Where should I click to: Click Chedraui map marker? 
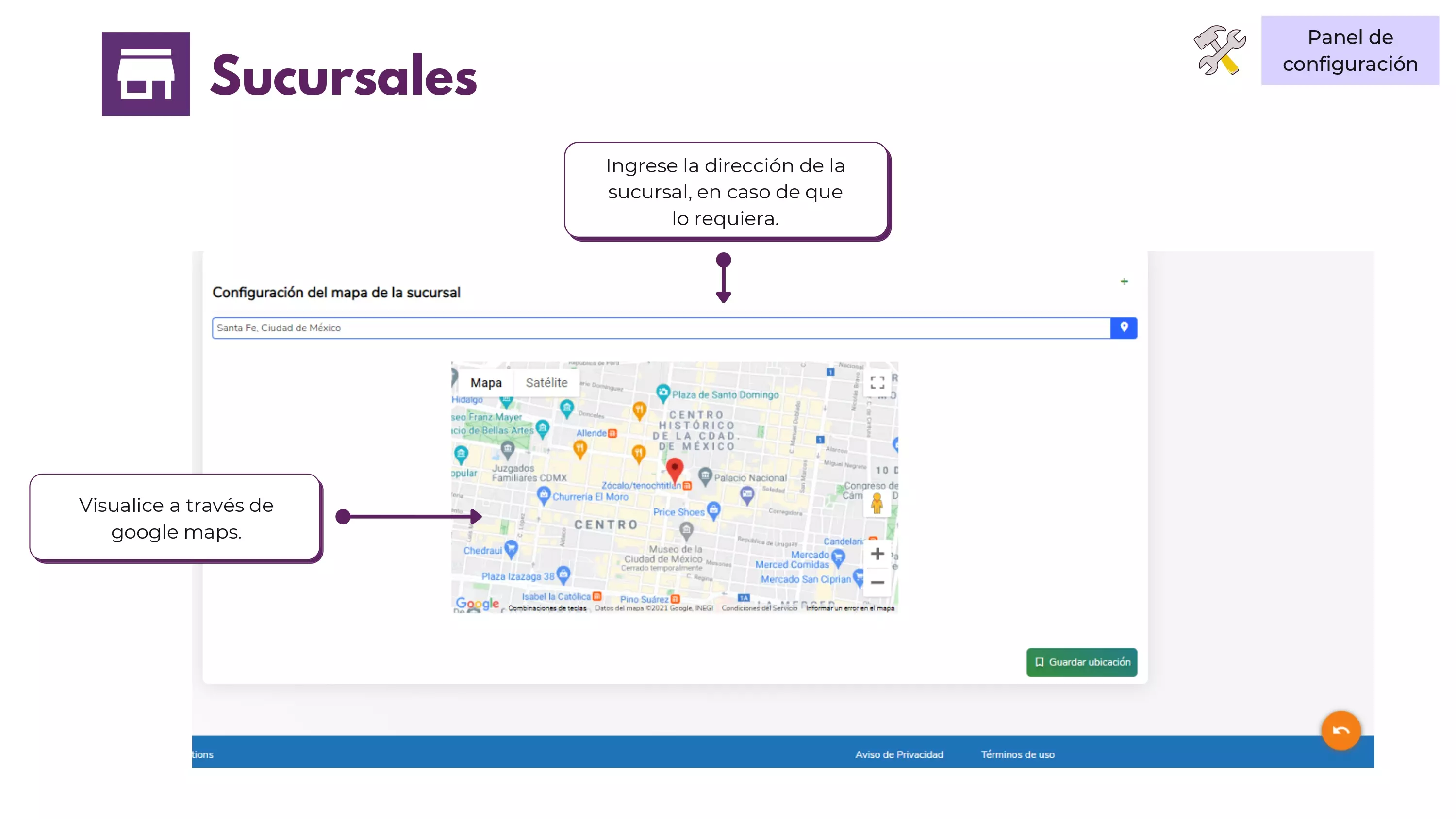pyautogui.click(x=511, y=548)
